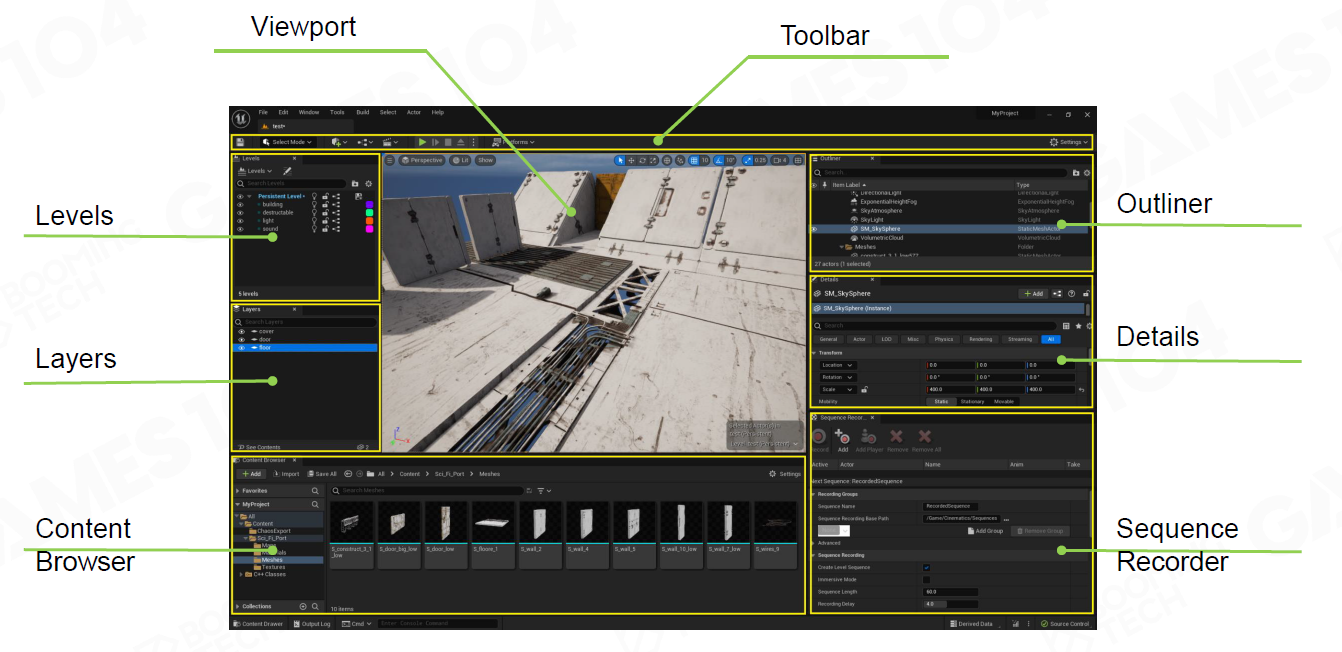
Task: Click the purple color swatch for building level
Action: tap(369, 204)
